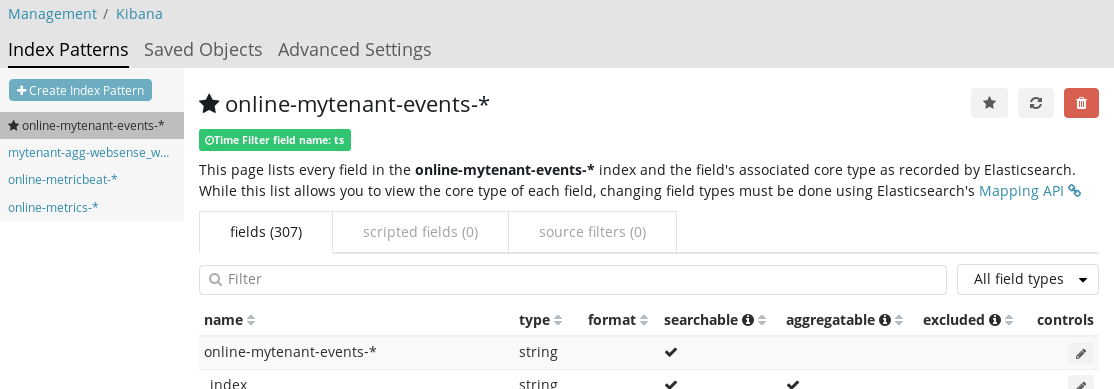Open Mapping API external link icon
Screen dimensions: 1114x389
1074,191
